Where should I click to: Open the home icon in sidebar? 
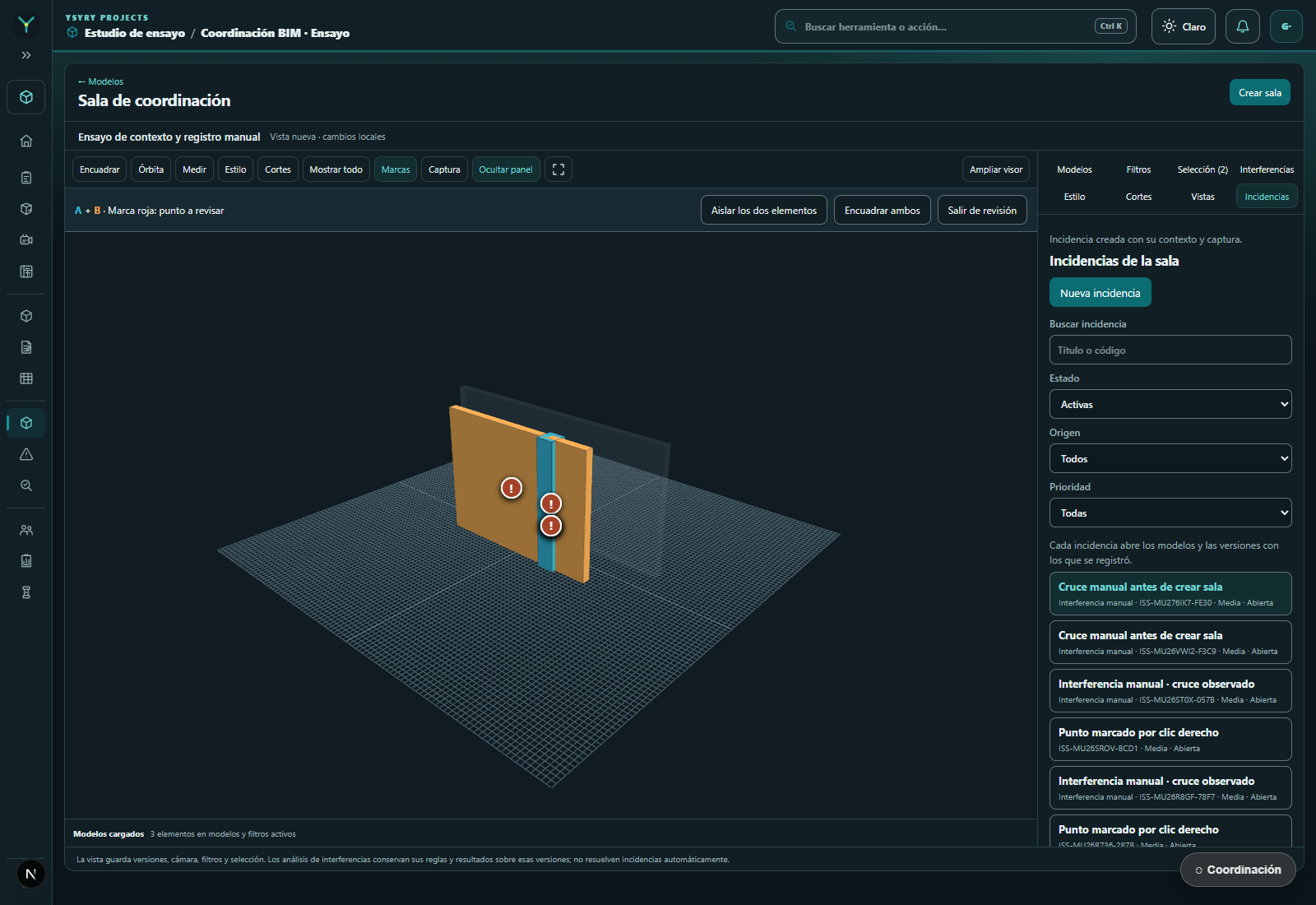[26, 142]
